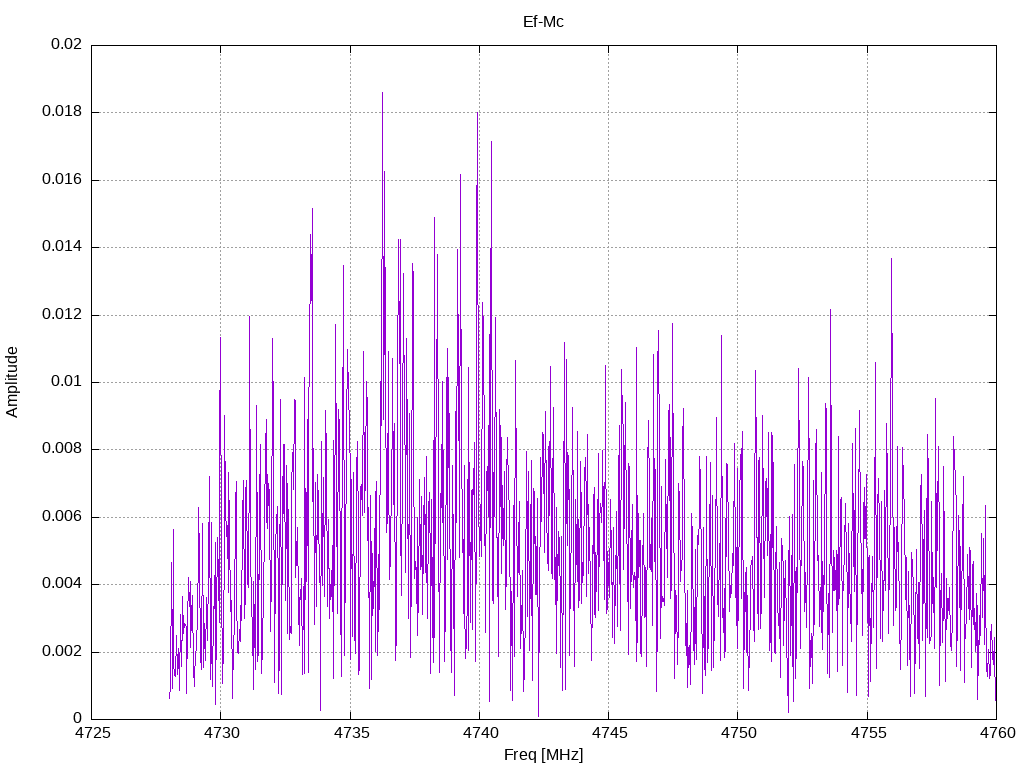Click the y-axis tick label 0.01
The height and width of the screenshot is (768, 1024).
pyautogui.click(x=67, y=382)
